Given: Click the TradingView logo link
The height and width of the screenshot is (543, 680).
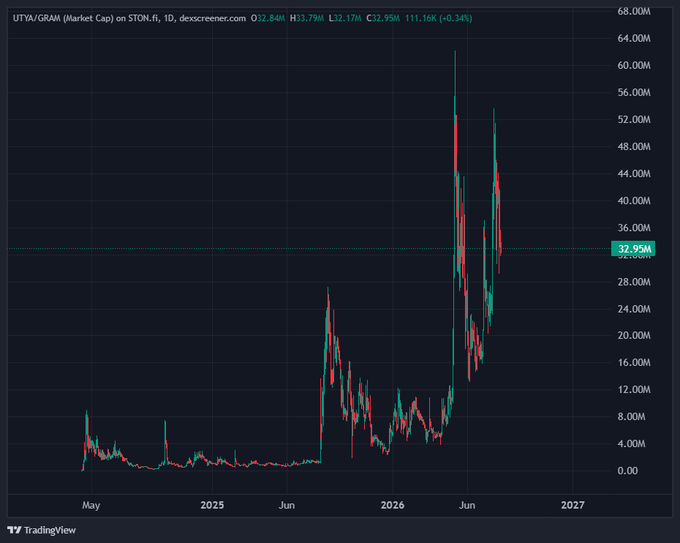Looking at the screenshot, I should coord(42,530).
